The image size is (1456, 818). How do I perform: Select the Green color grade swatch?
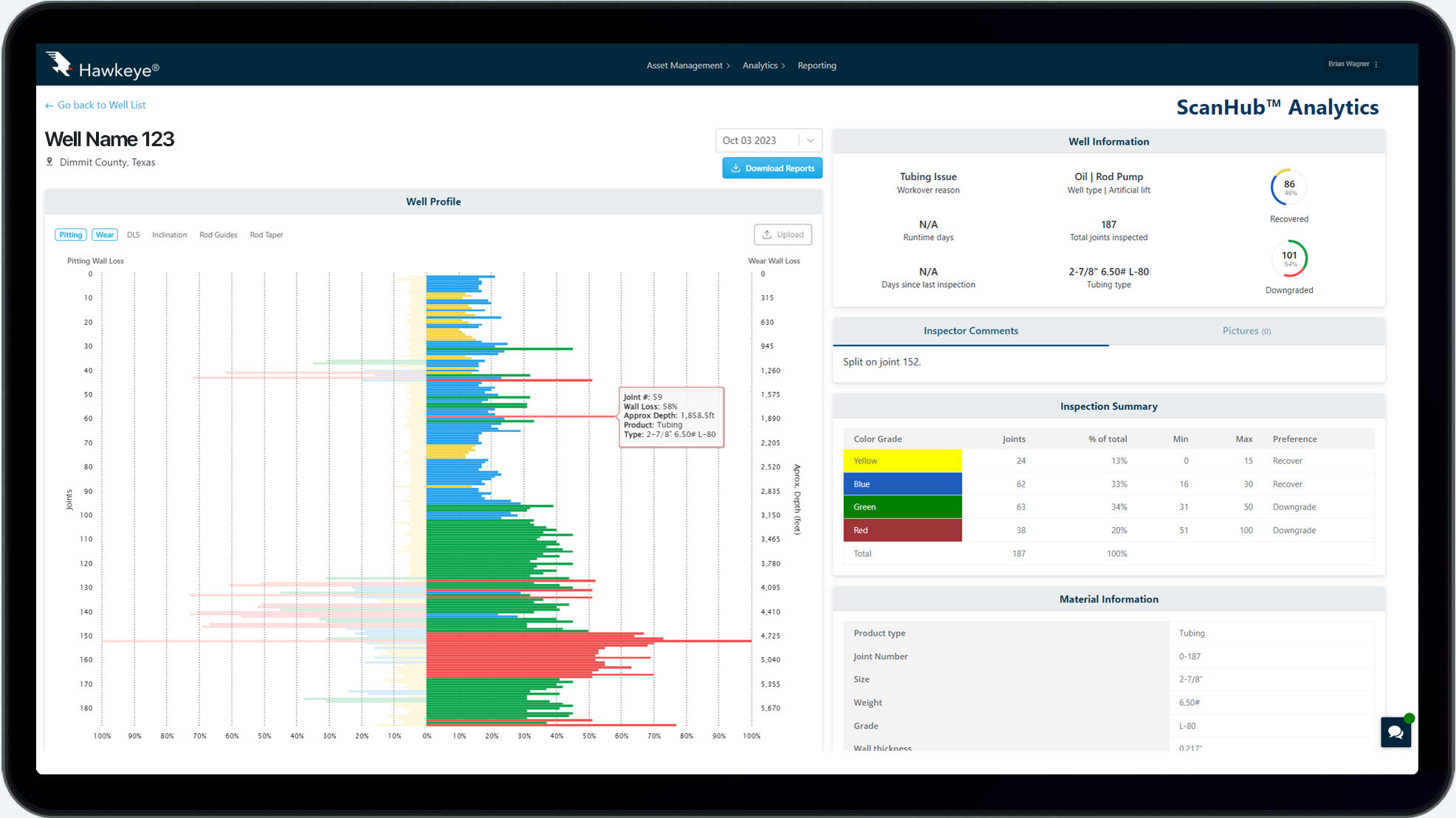coord(902,507)
